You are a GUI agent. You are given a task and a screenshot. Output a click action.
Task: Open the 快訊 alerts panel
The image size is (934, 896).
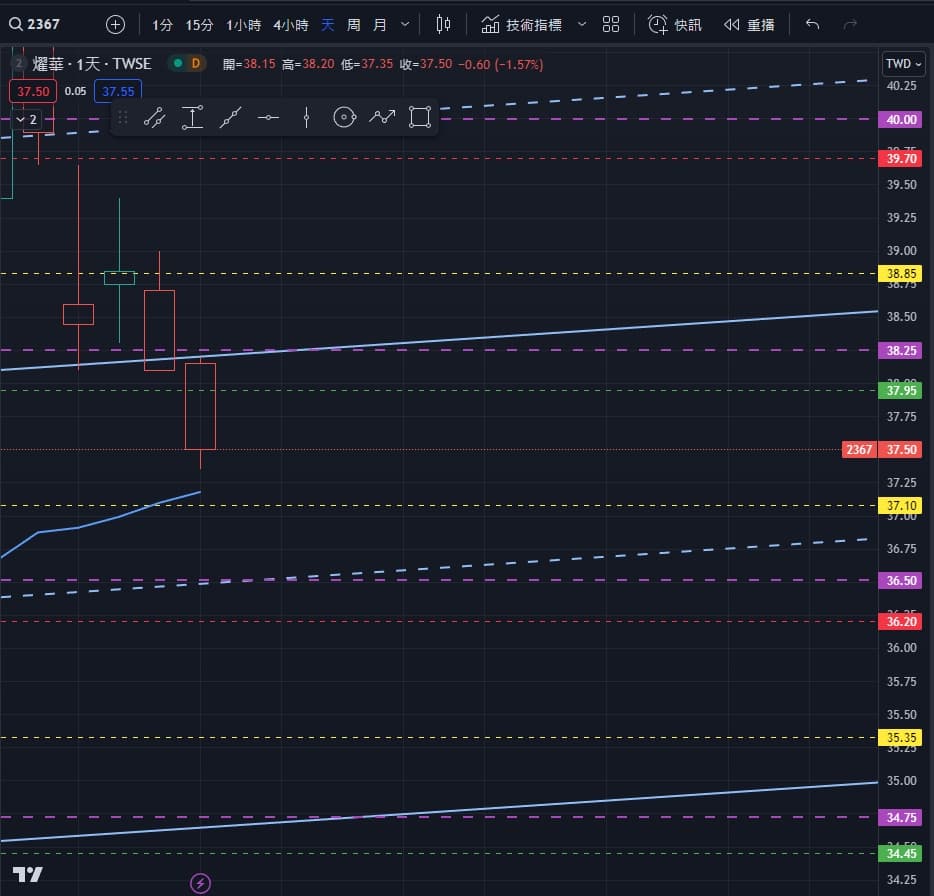point(675,24)
